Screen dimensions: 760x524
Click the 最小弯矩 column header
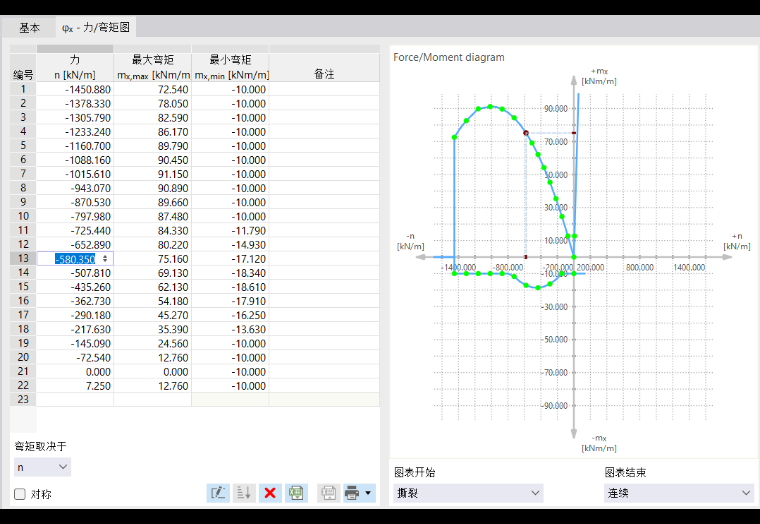pos(231,67)
